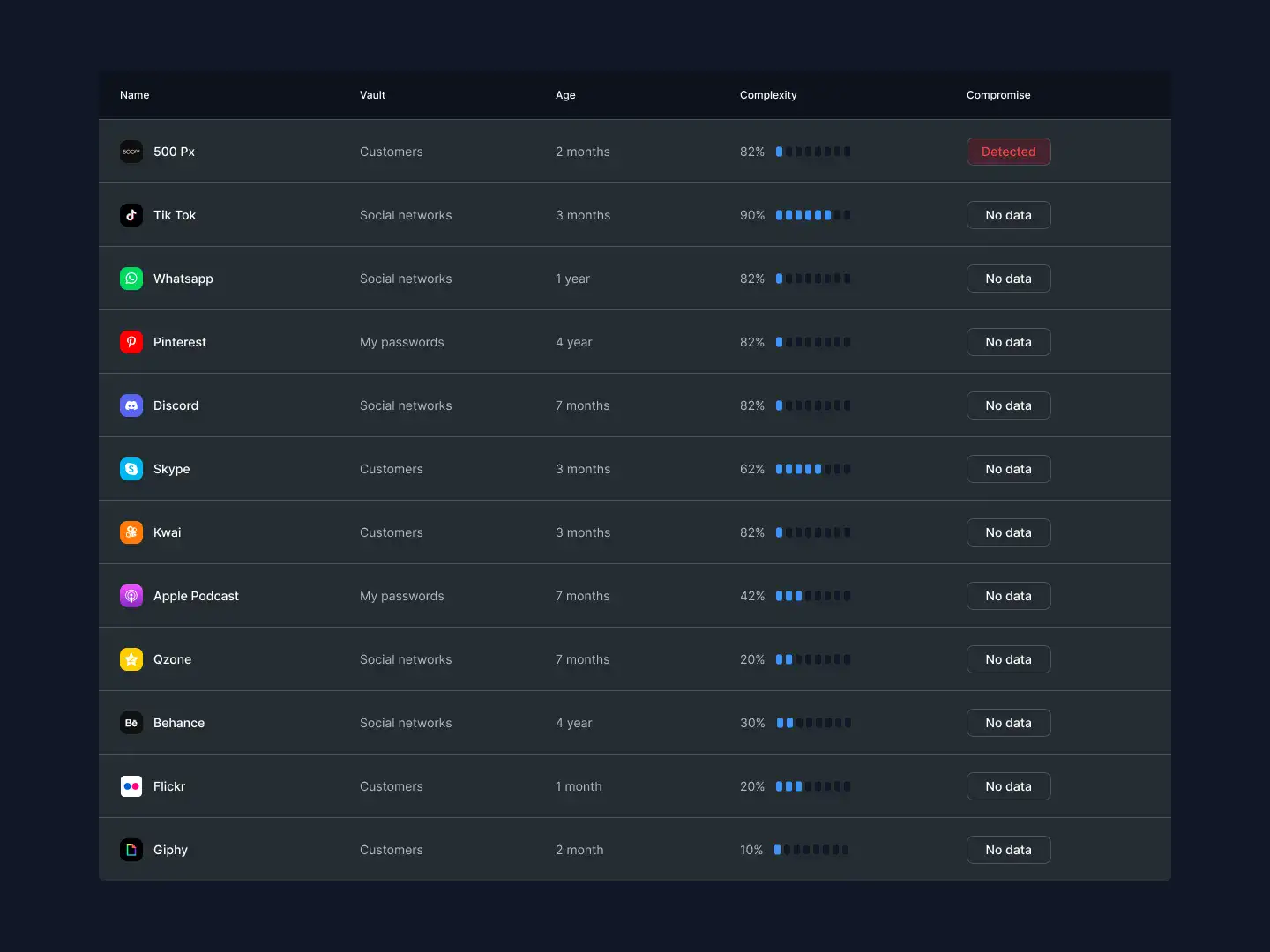Click the Behance icon
The width and height of the screenshot is (1270, 952).
click(131, 723)
